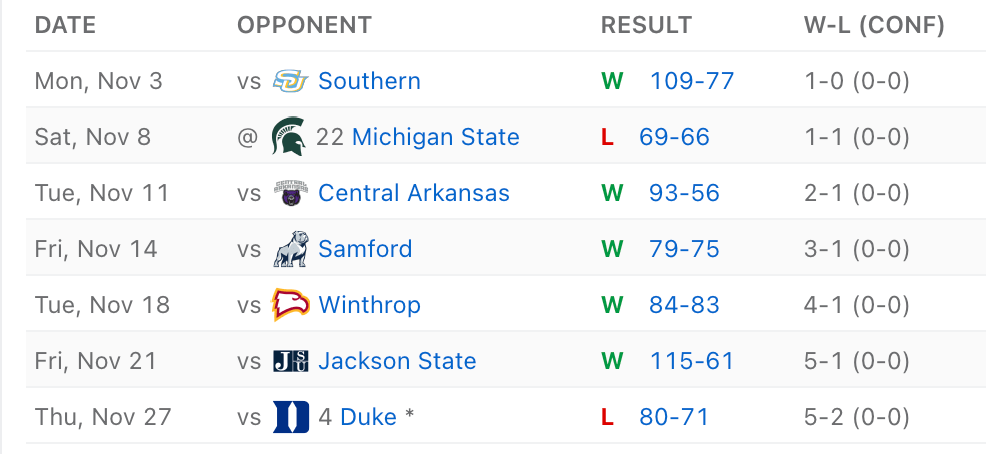This screenshot has width=986, height=454.
Task: View the 115-61 game result
Action: [x=692, y=361]
